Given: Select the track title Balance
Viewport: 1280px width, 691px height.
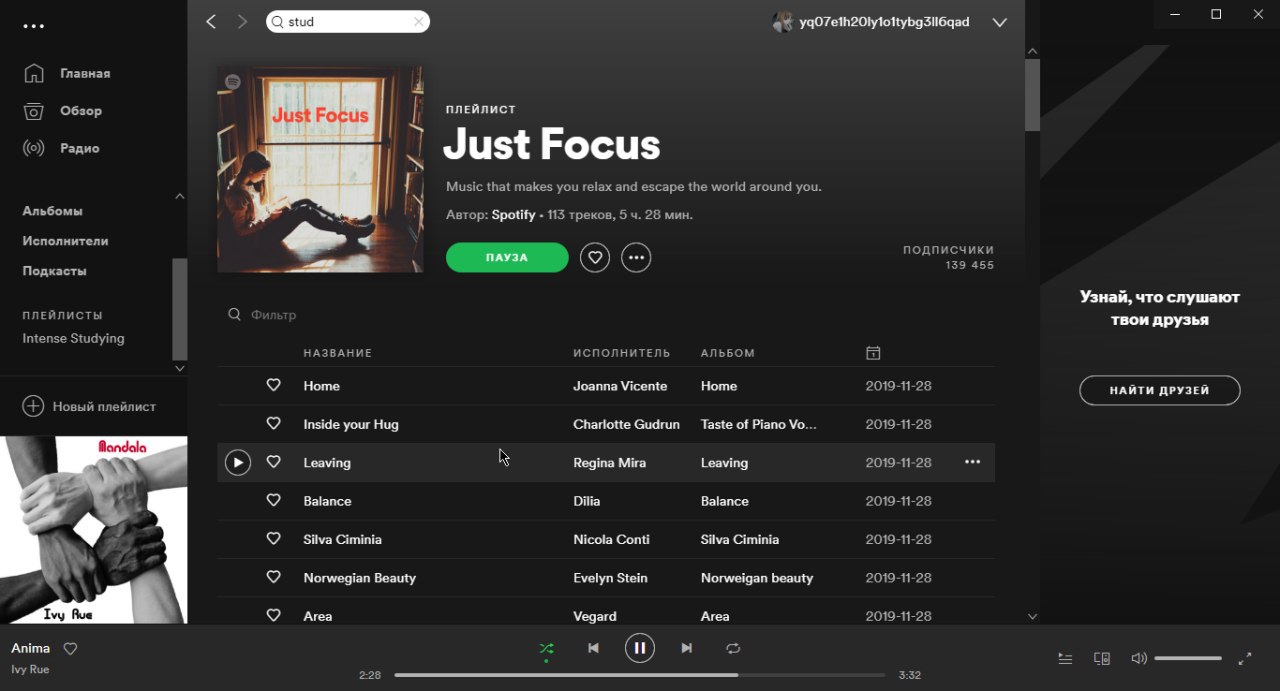Looking at the screenshot, I should click(328, 501).
